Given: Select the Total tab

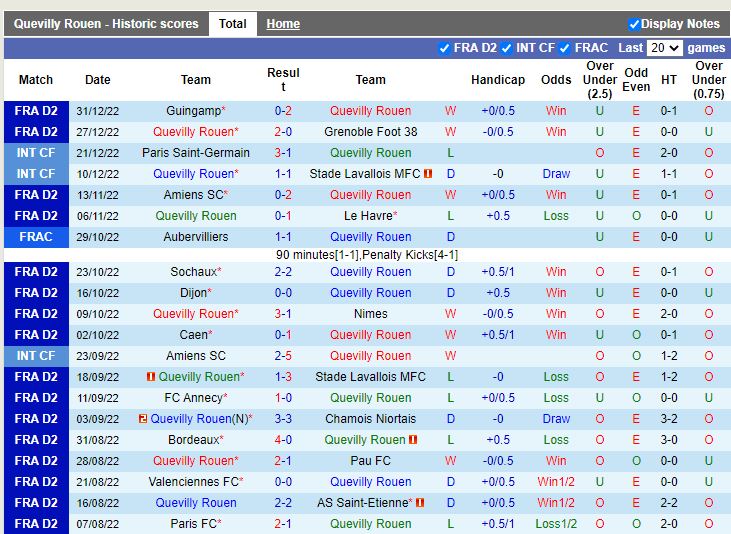Looking at the screenshot, I should 233,24.
